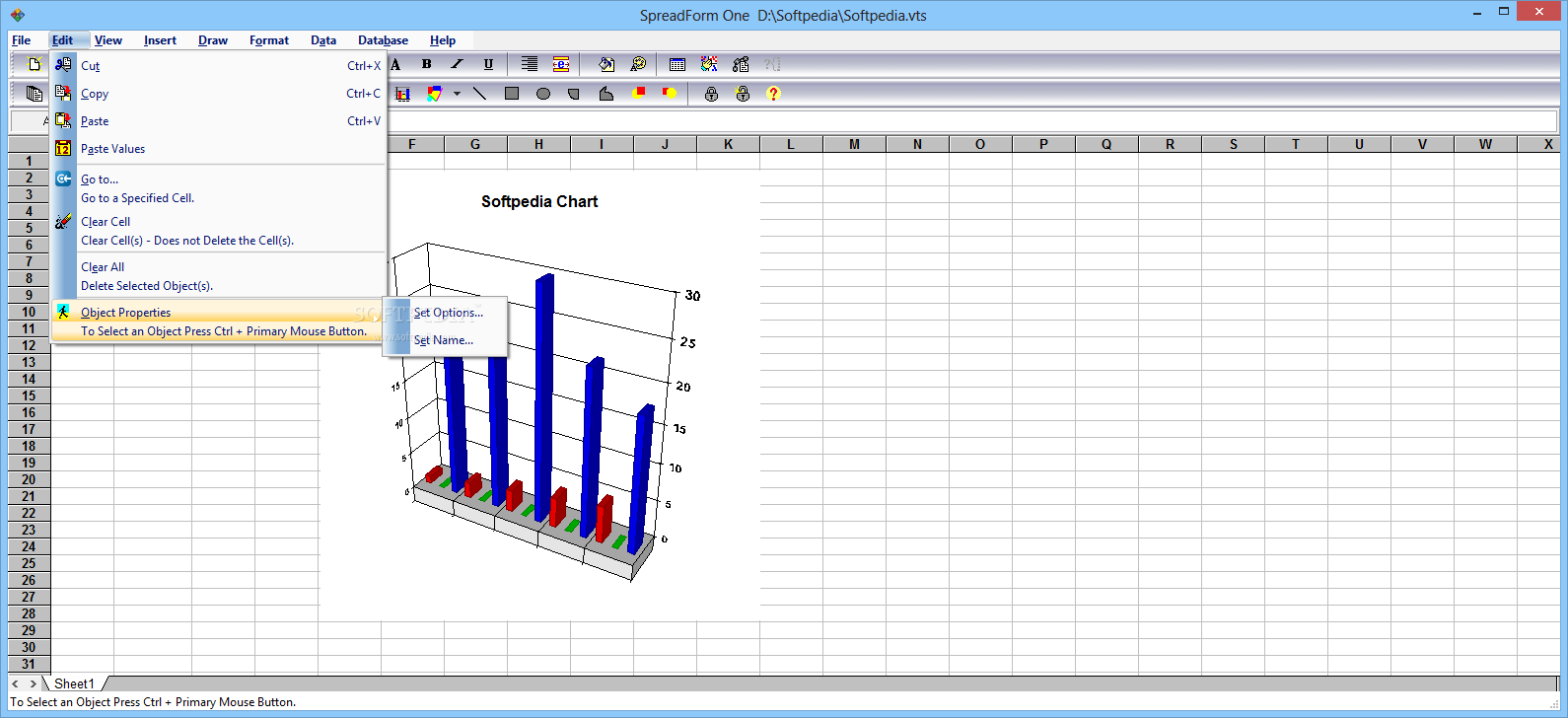The width and height of the screenshot is (1568, 718).
Task: Select row header 15
Action: click(x=29, y=395)
